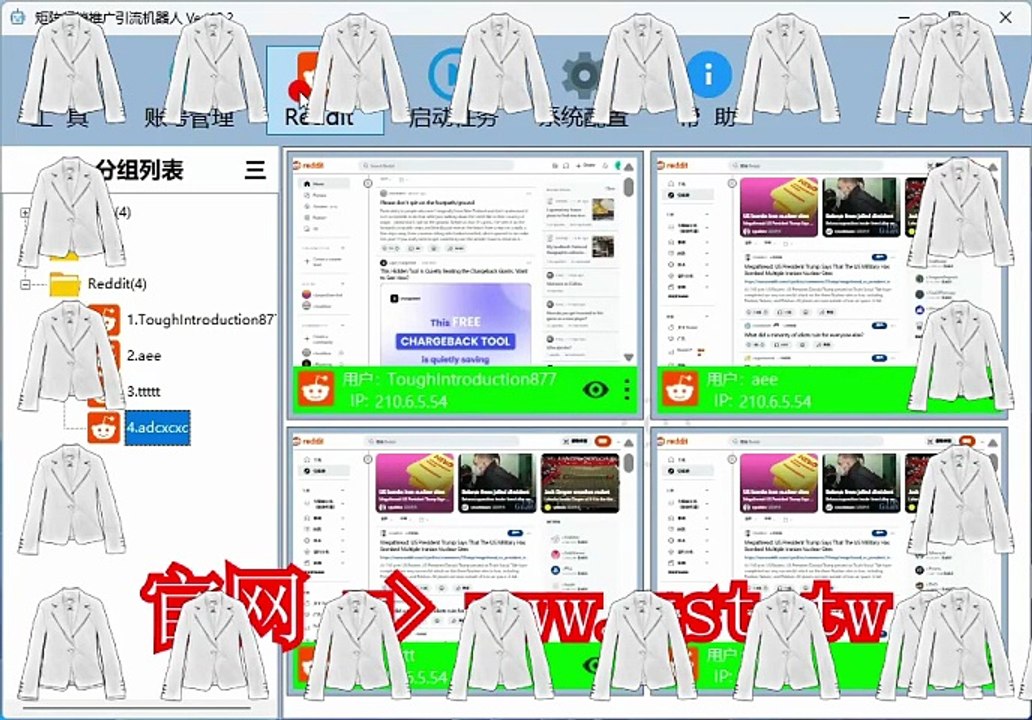Click reddit logo in bottom-right panel
This screenshot has height=720, width=1032.
click(x=674, y=441)
